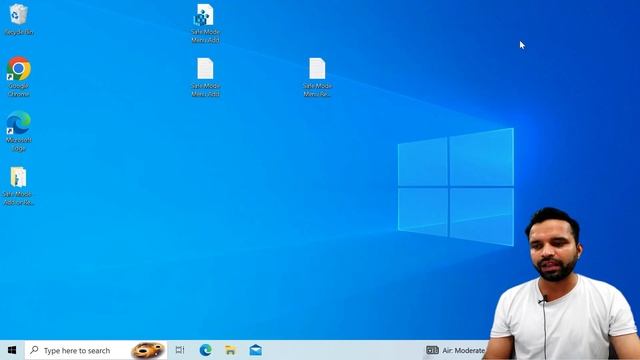
Task: Open the Mail app from the taskbar
Action: (x=256, y=350)
